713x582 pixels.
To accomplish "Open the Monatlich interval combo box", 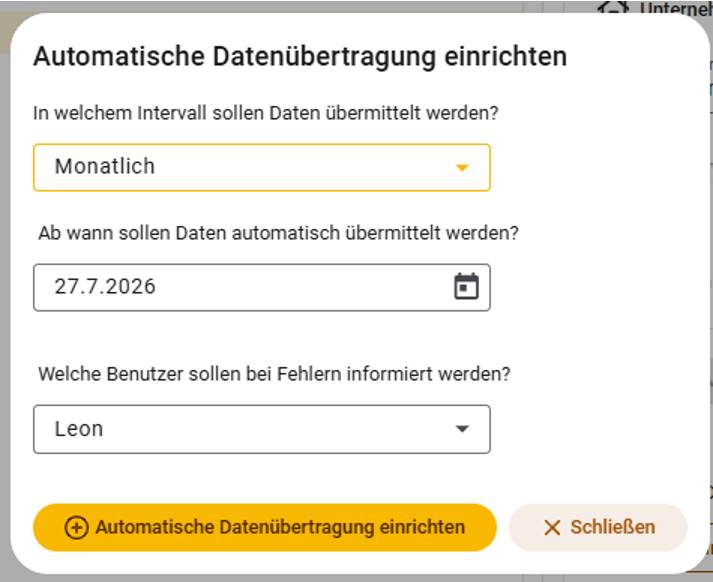I will click(x=262, y=167).
